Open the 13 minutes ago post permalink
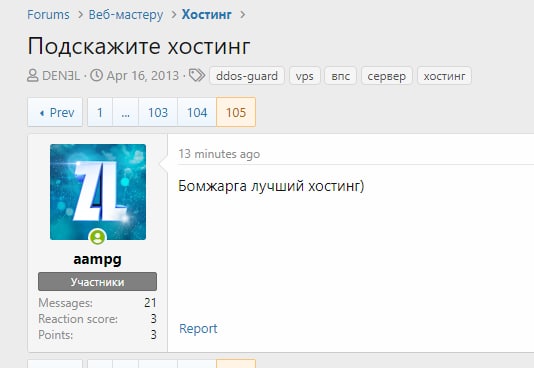 point(219,154)
